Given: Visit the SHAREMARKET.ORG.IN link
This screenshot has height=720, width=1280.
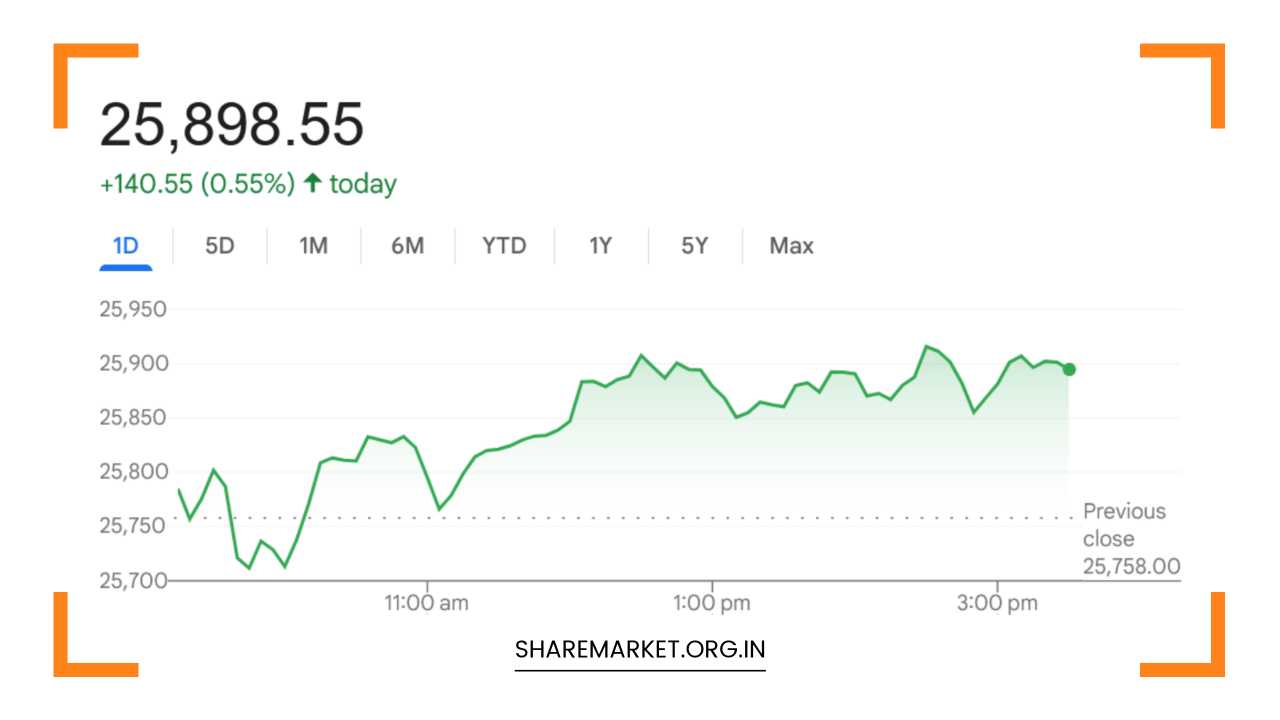Looking at the screenshot, I should click(x=639, y=650).
